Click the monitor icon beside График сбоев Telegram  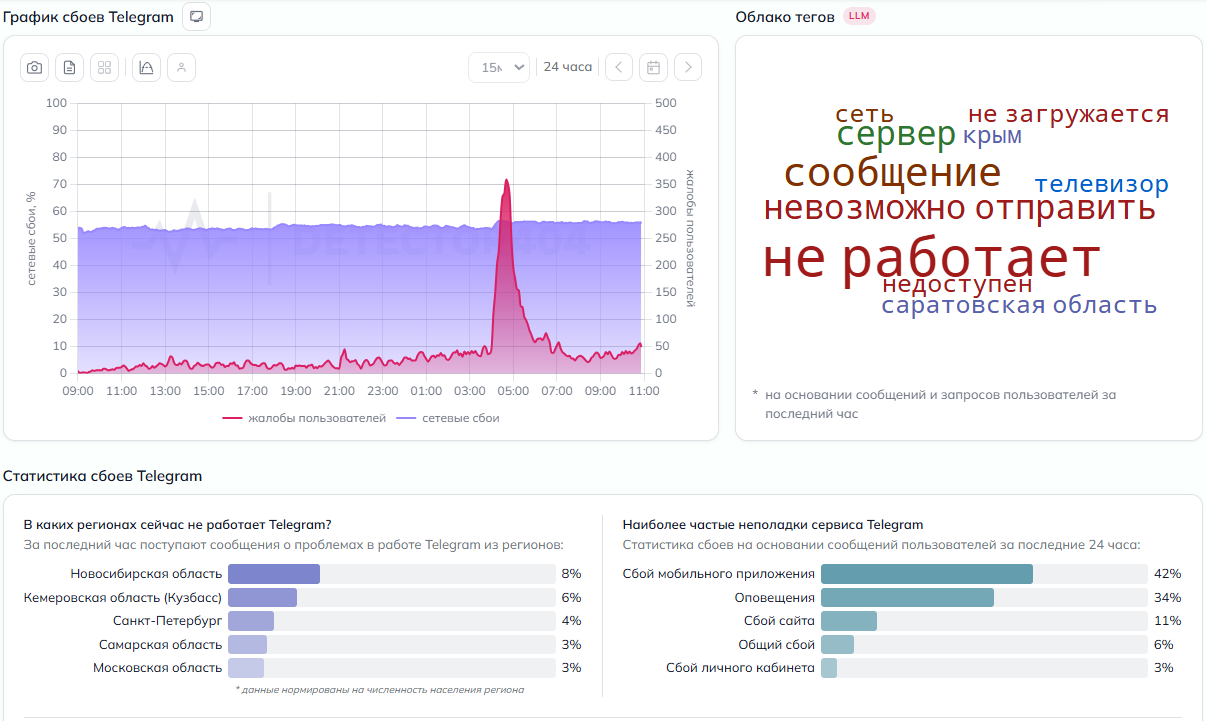(197, 17)
